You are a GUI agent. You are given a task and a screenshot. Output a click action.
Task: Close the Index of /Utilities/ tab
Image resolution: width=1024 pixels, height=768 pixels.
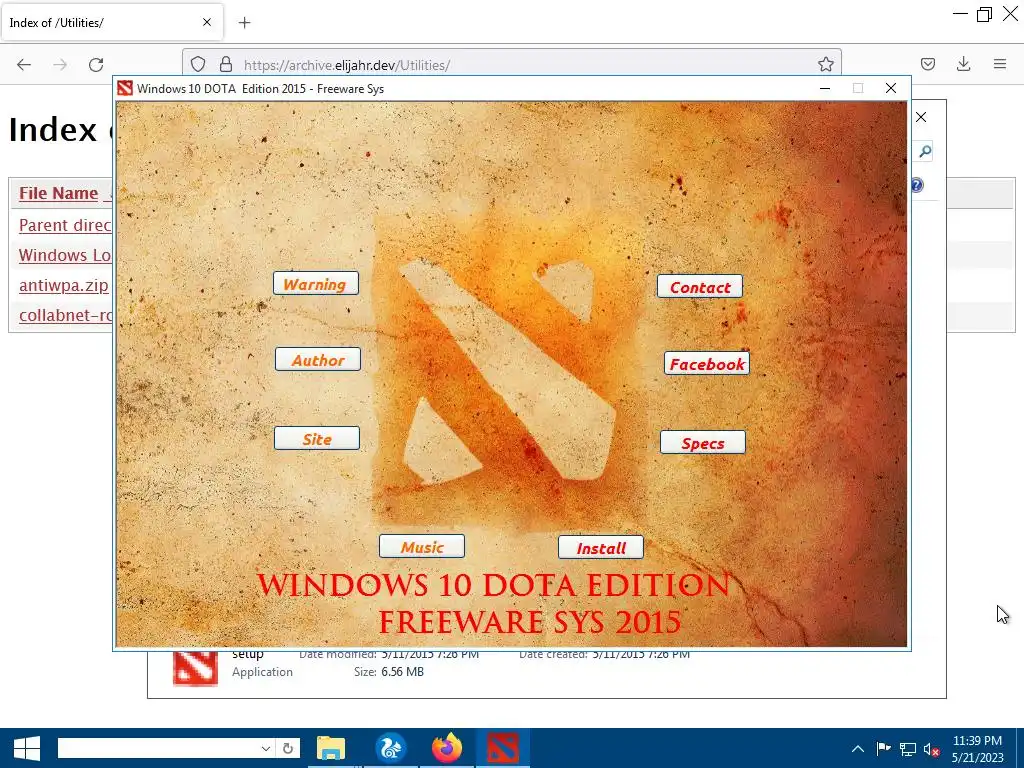[x=207, y=22]
